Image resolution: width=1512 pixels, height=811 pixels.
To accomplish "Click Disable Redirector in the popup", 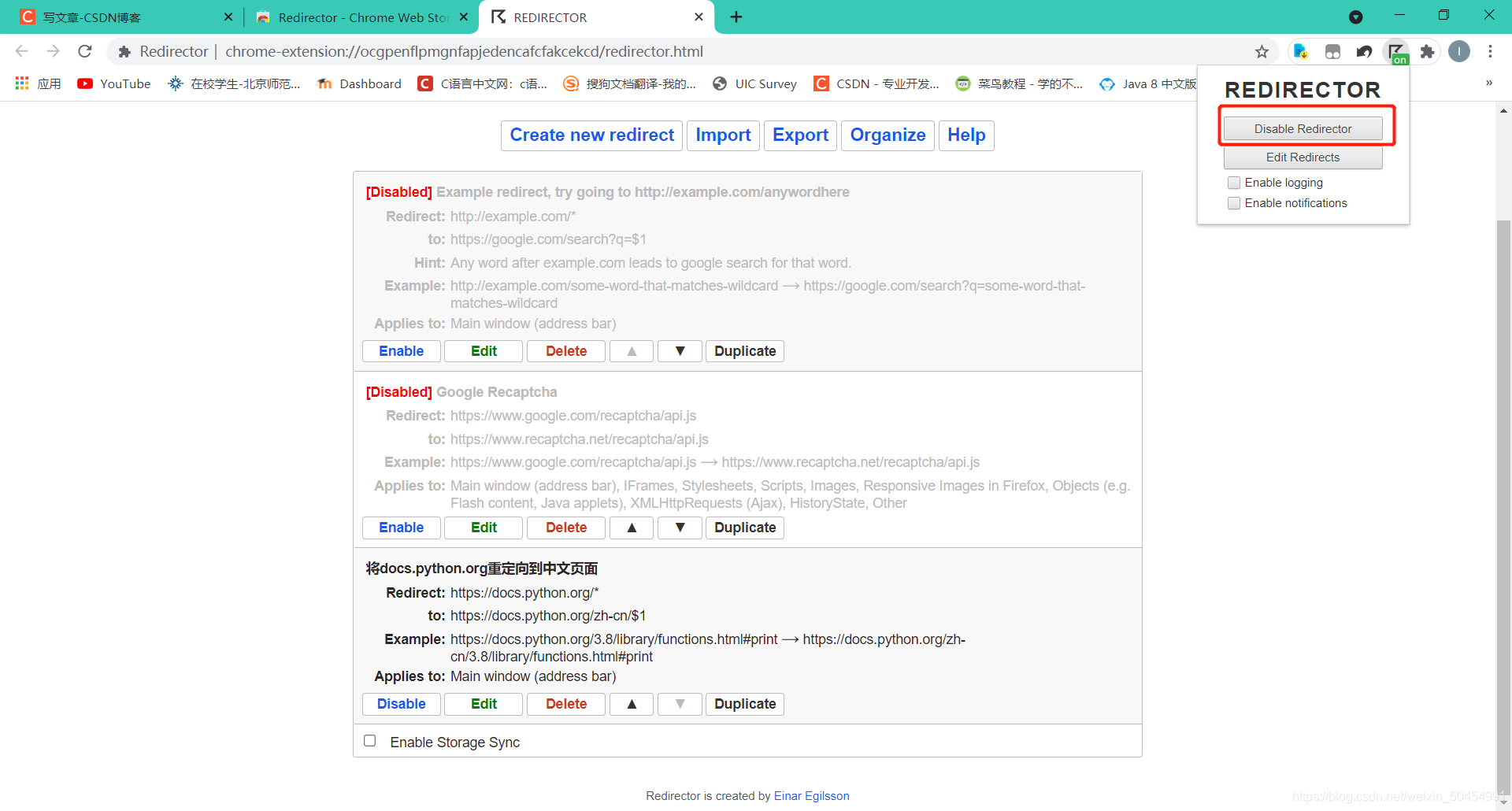I will click(1303, 128).
